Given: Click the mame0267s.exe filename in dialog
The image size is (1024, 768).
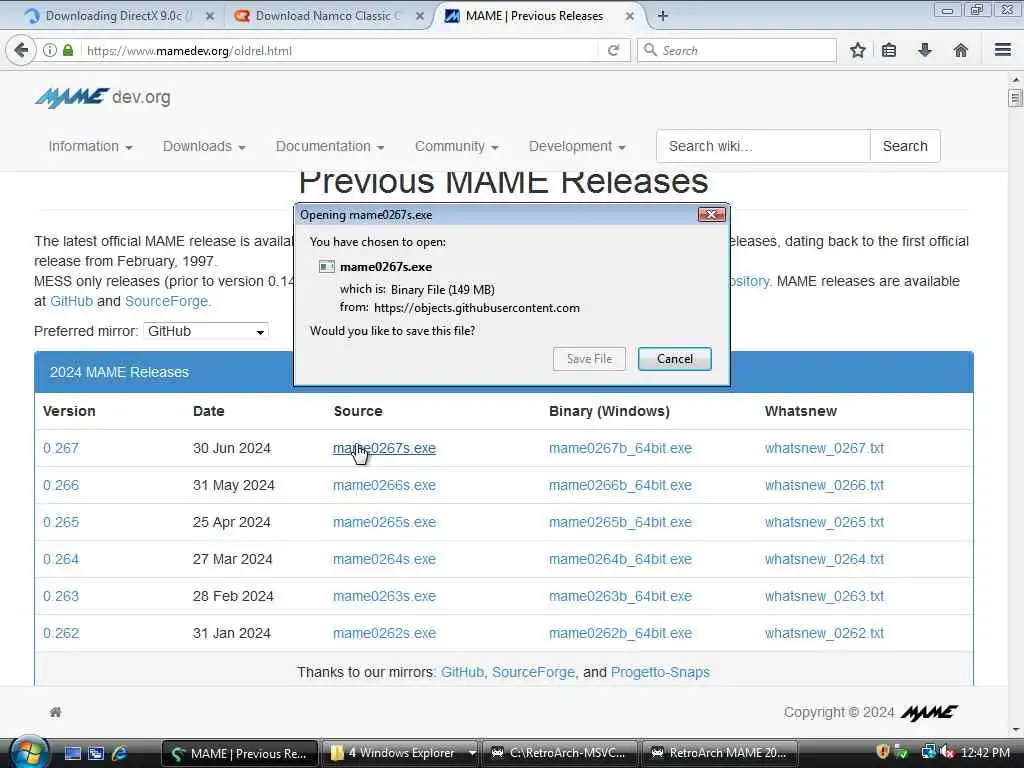Looking at the screenshot, I should (x=385, y=266).
